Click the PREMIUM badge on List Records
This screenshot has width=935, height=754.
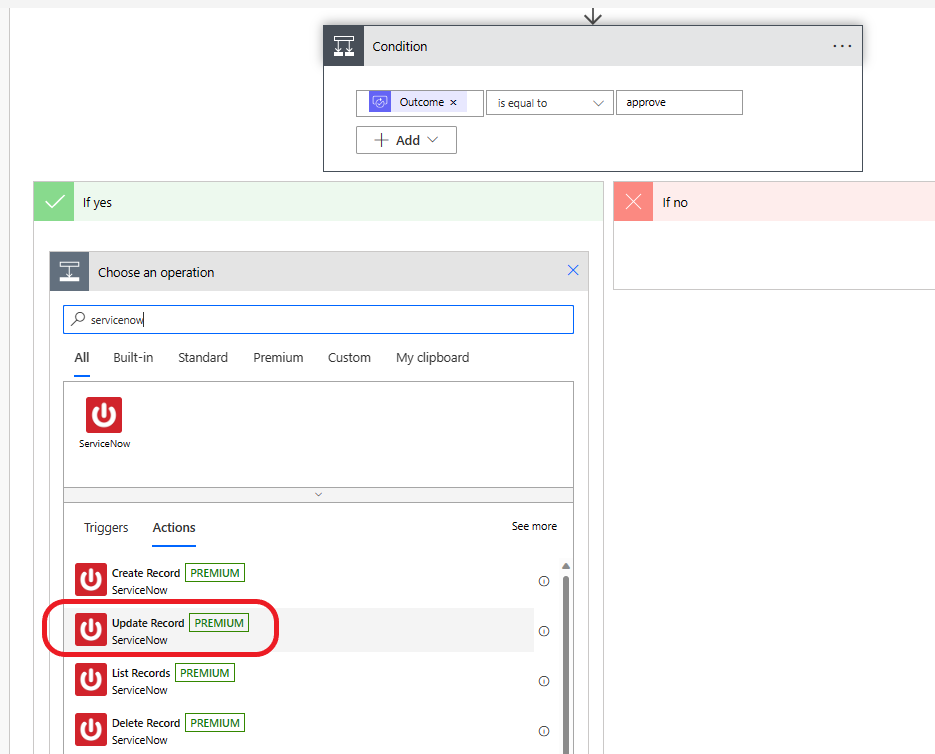(205, 673)
